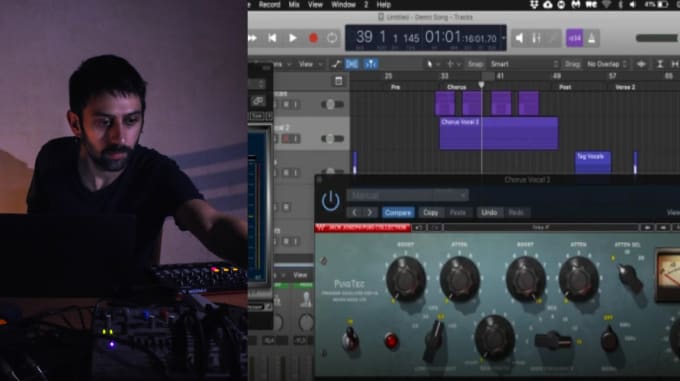
Task: Click the red Record button in transport
Action: pyautogui.click(x=313, y=38)
